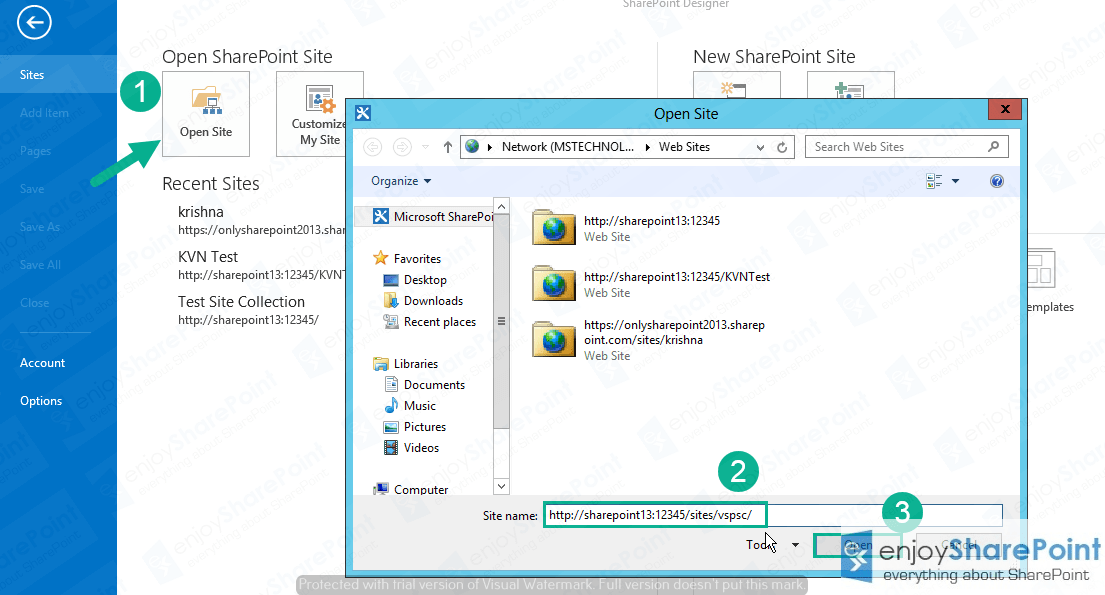This screenshot has height=595, width=1105.
Task: Click the Open button in the dialog
Action: click(858, 545)
